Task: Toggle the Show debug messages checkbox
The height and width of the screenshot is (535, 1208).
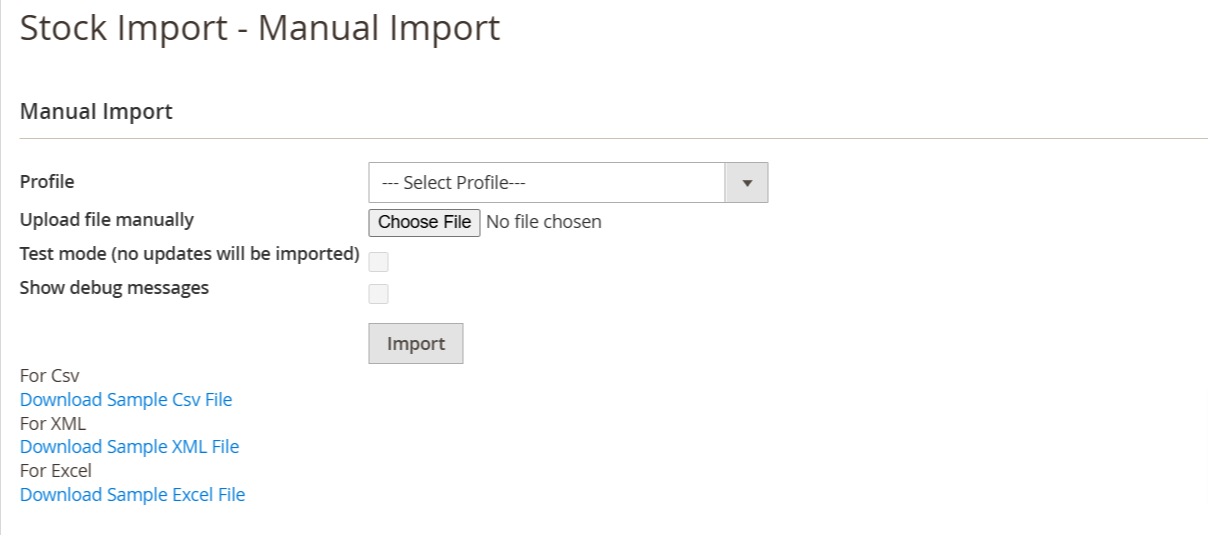Action: point(379,294)
